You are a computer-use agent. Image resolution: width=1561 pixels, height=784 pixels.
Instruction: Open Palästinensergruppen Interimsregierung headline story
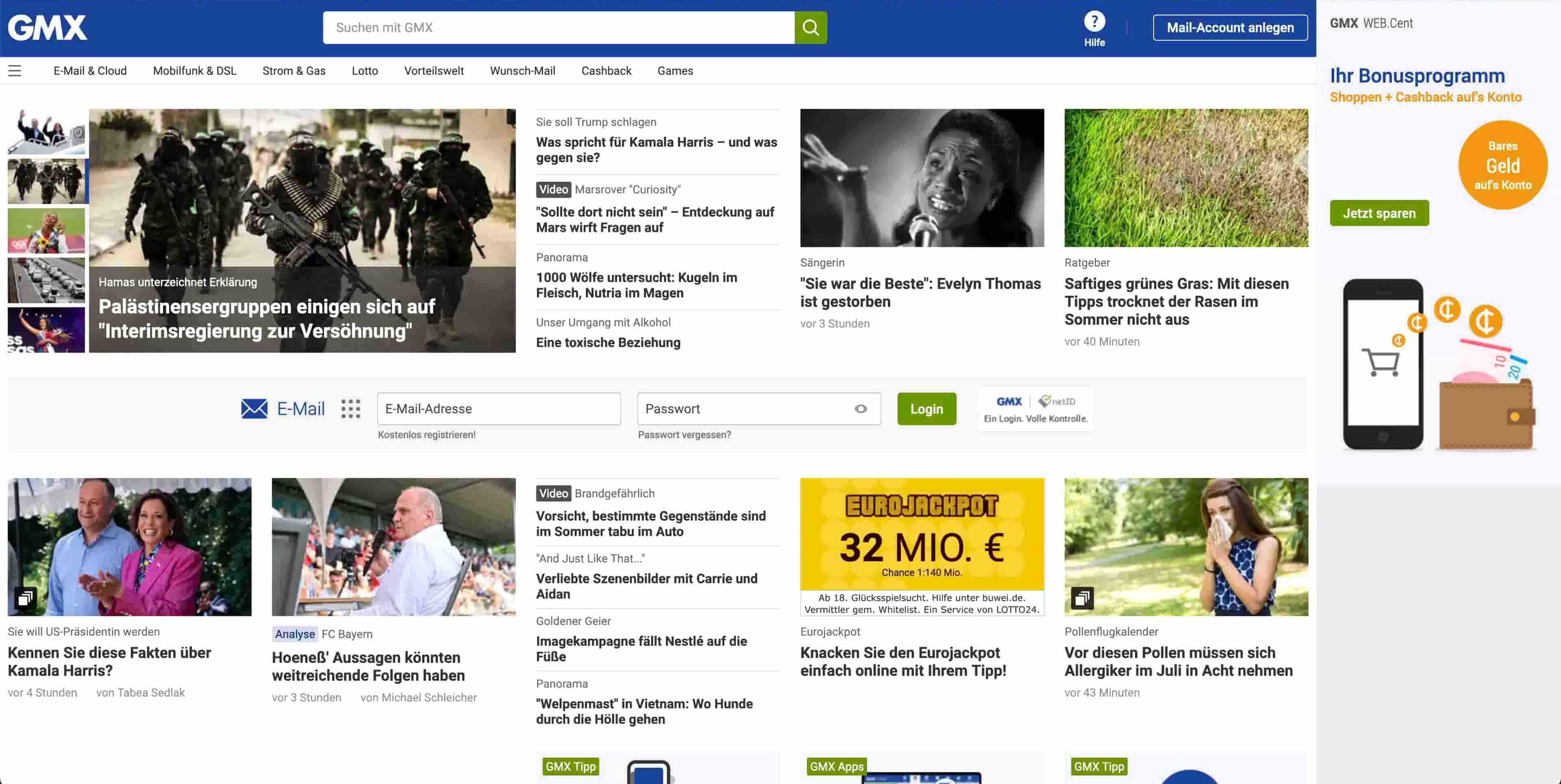click(267, 319)
